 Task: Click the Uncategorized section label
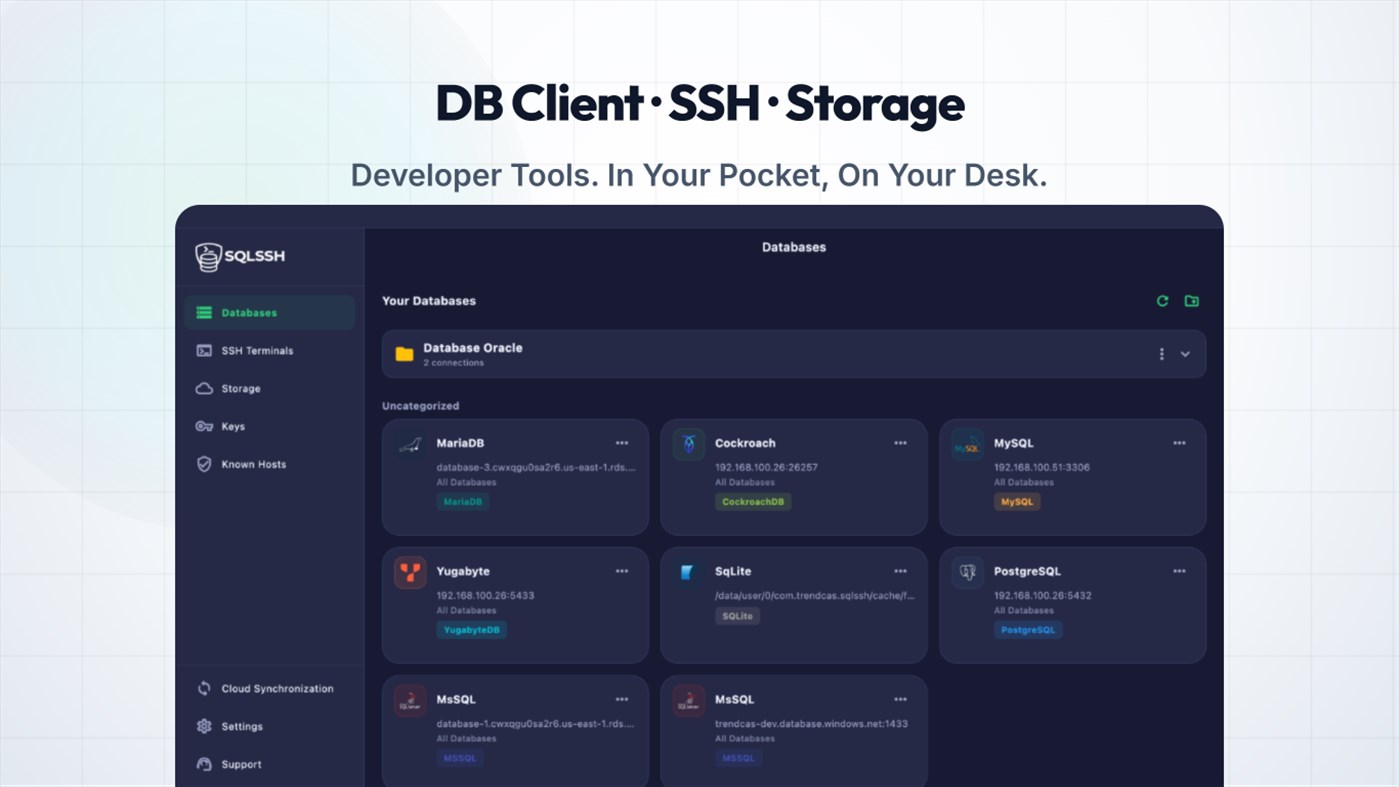point(420,406)
